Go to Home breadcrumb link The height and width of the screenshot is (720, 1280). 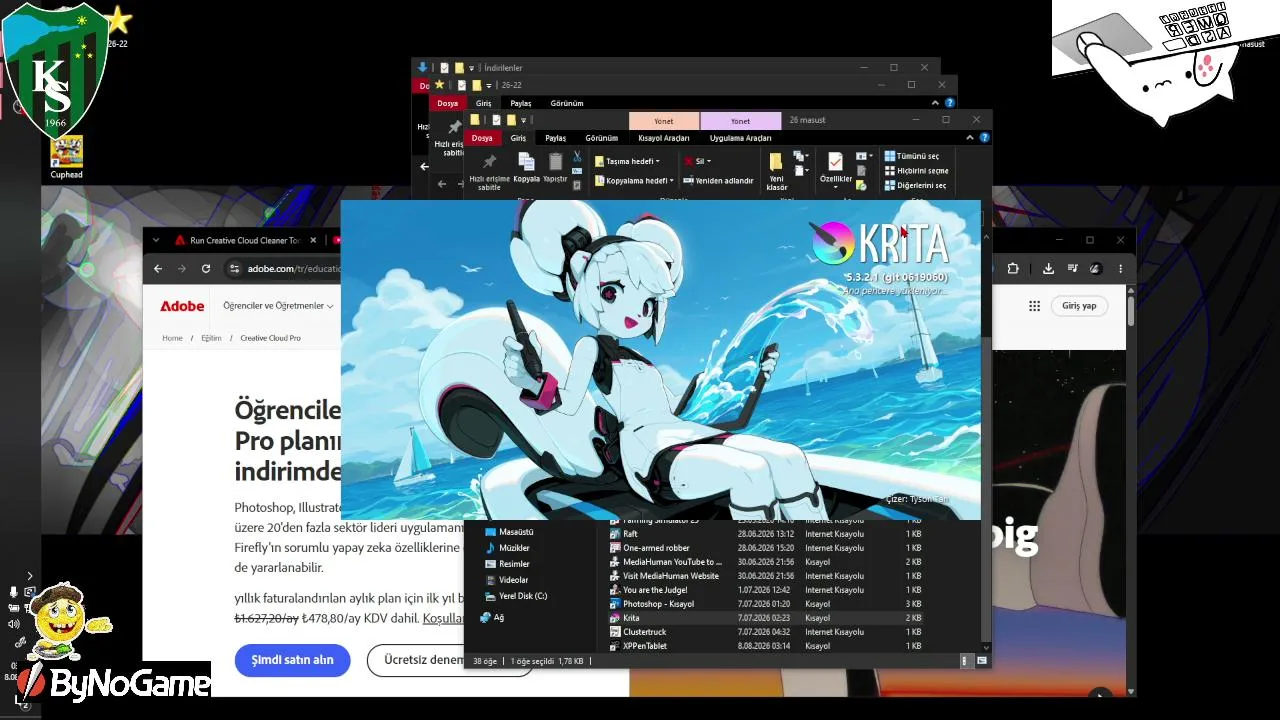tap(173, 338)
